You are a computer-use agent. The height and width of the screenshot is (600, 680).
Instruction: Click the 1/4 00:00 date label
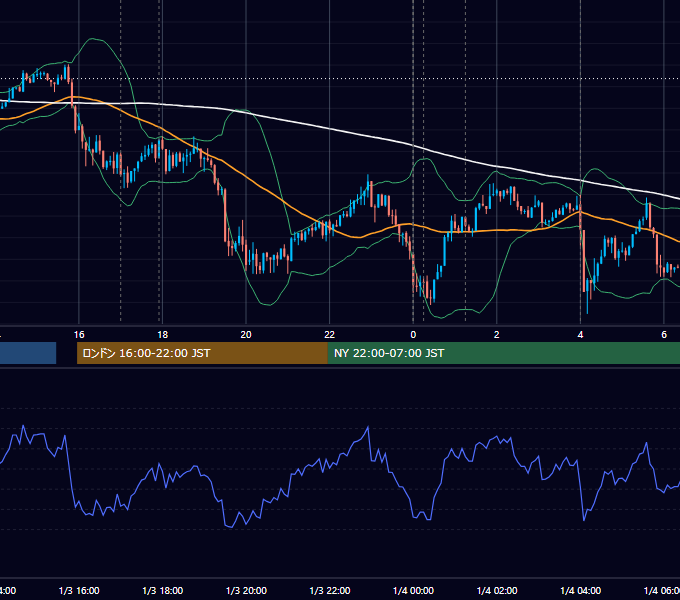click(413, 591)
